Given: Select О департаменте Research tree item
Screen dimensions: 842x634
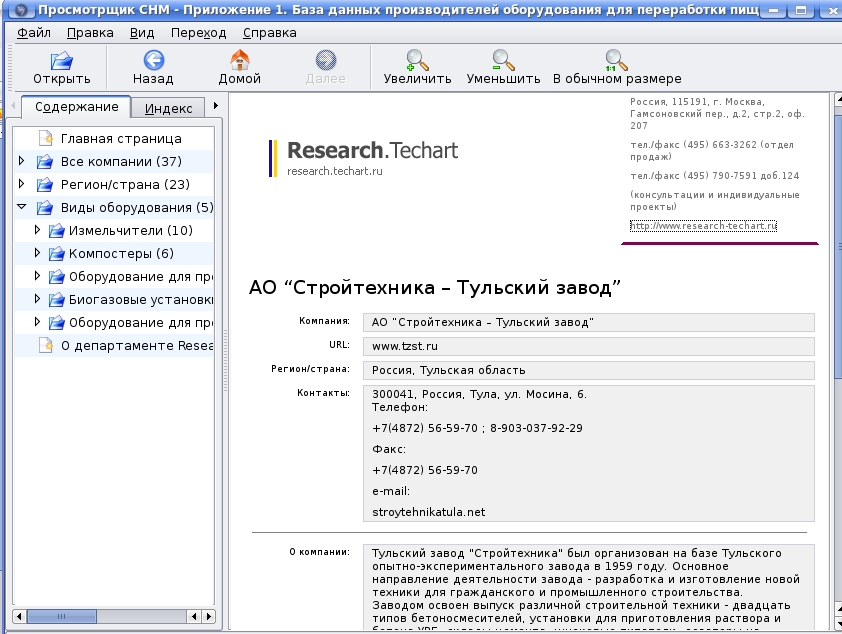Looking at the screenshot, I should (137, 346).
